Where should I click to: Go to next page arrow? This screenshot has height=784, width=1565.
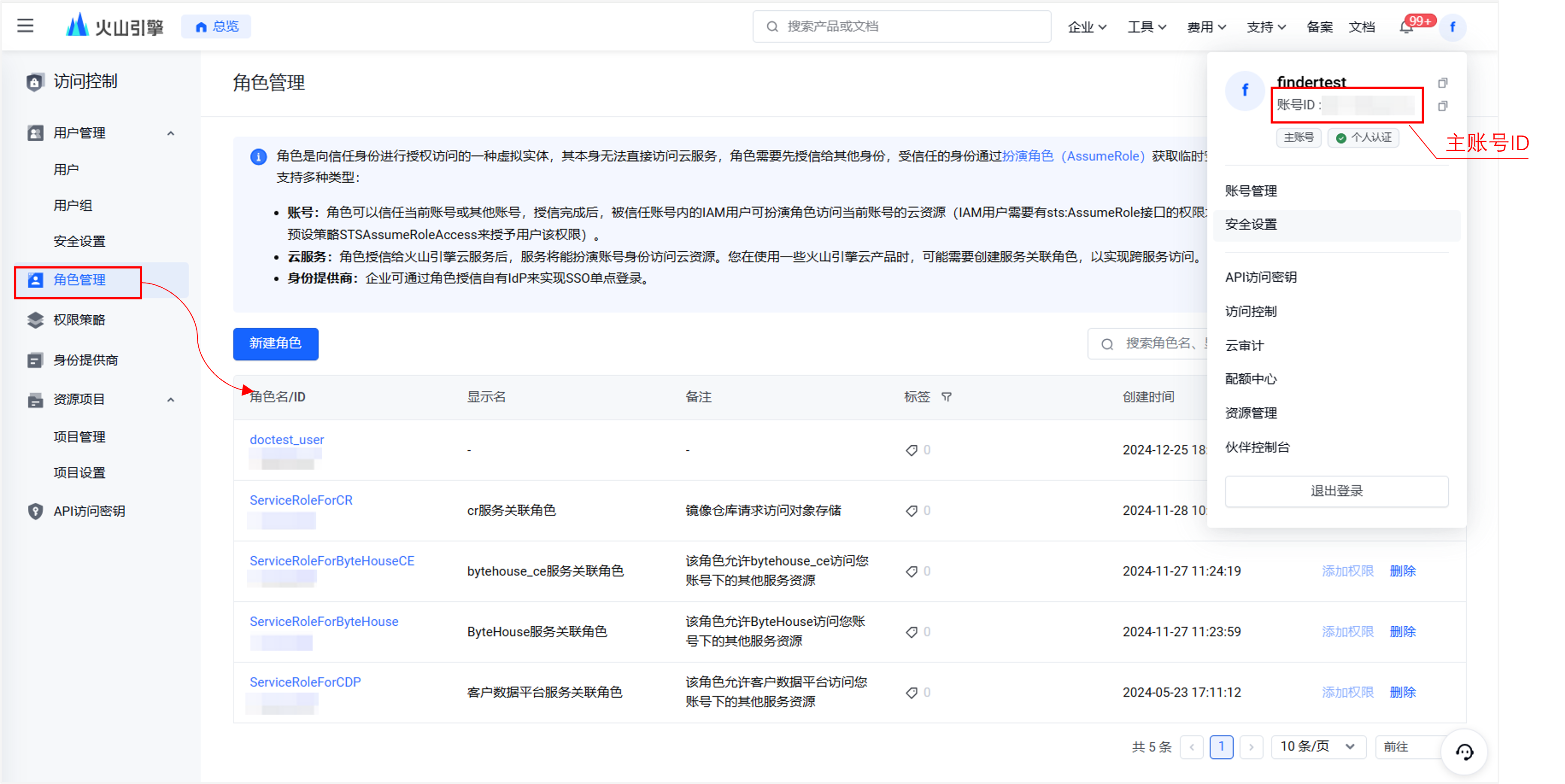pyautogui.click(x=1251, y=747)
